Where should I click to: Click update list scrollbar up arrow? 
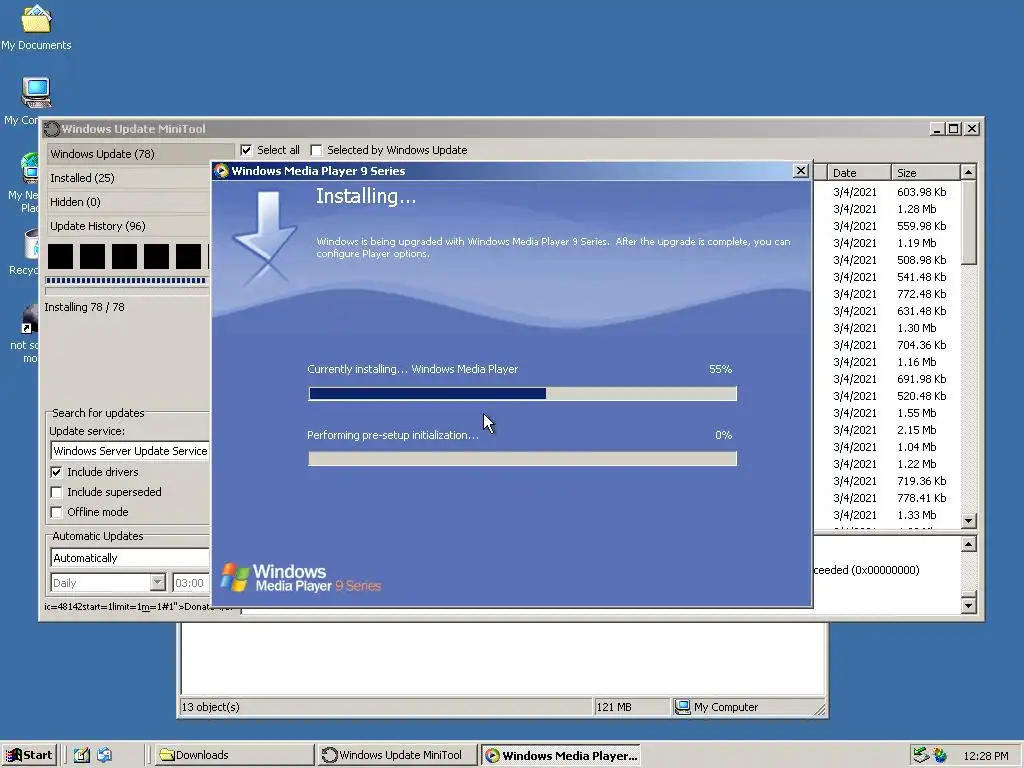click(x=968, y=172)
